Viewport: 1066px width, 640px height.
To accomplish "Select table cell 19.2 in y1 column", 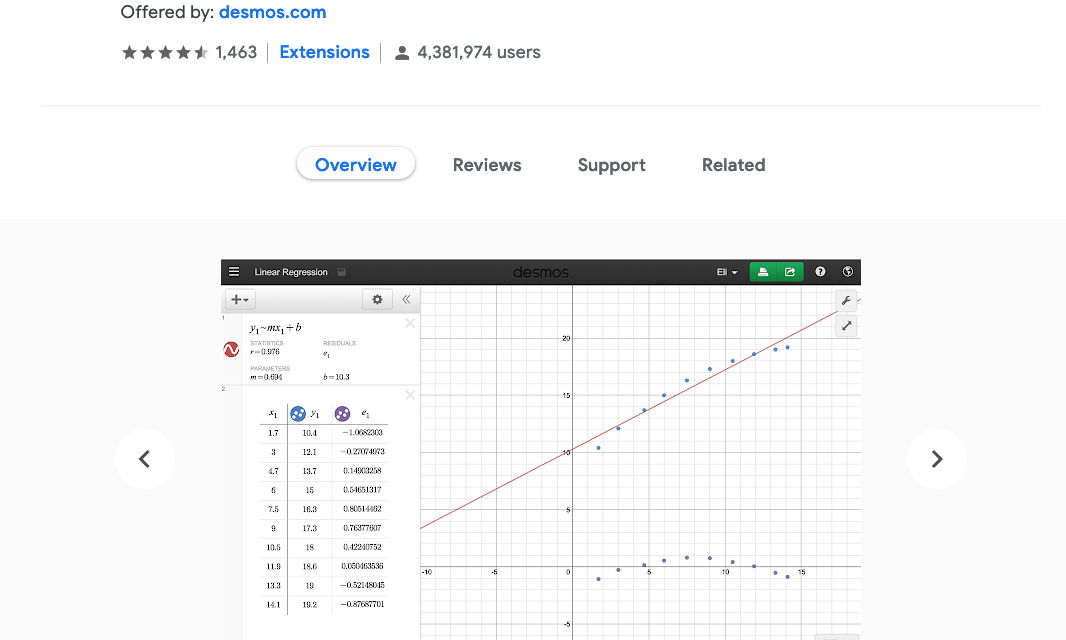I will (310, 605).
